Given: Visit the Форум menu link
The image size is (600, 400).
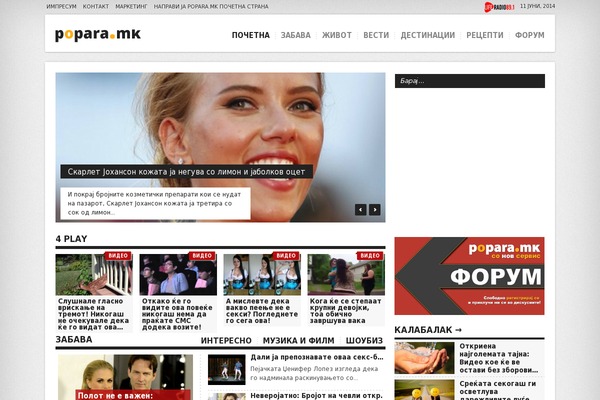Looking at the screenshot, I should [530, 35].
